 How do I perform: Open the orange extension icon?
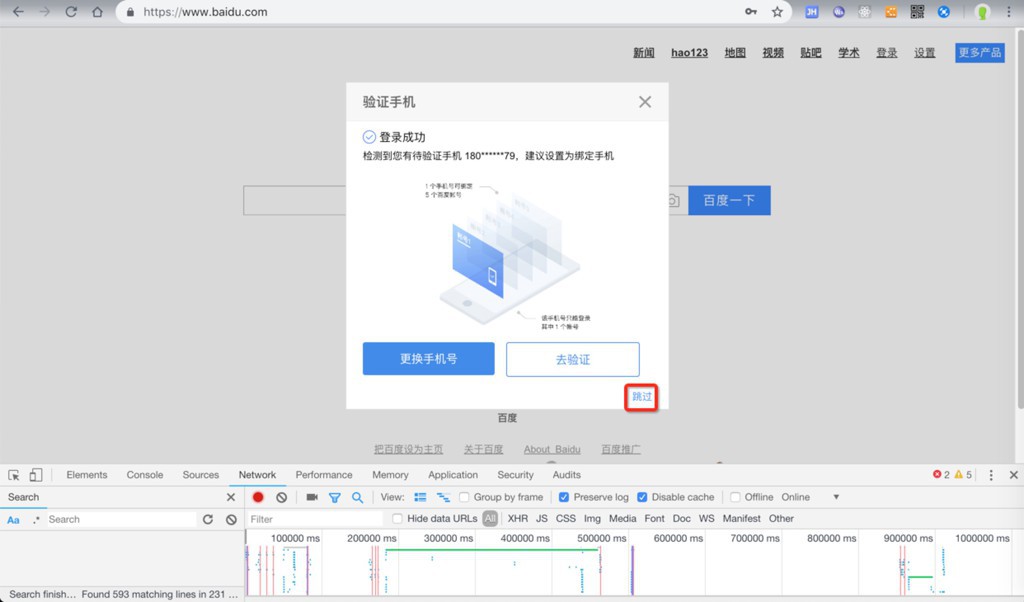point(891,12)
